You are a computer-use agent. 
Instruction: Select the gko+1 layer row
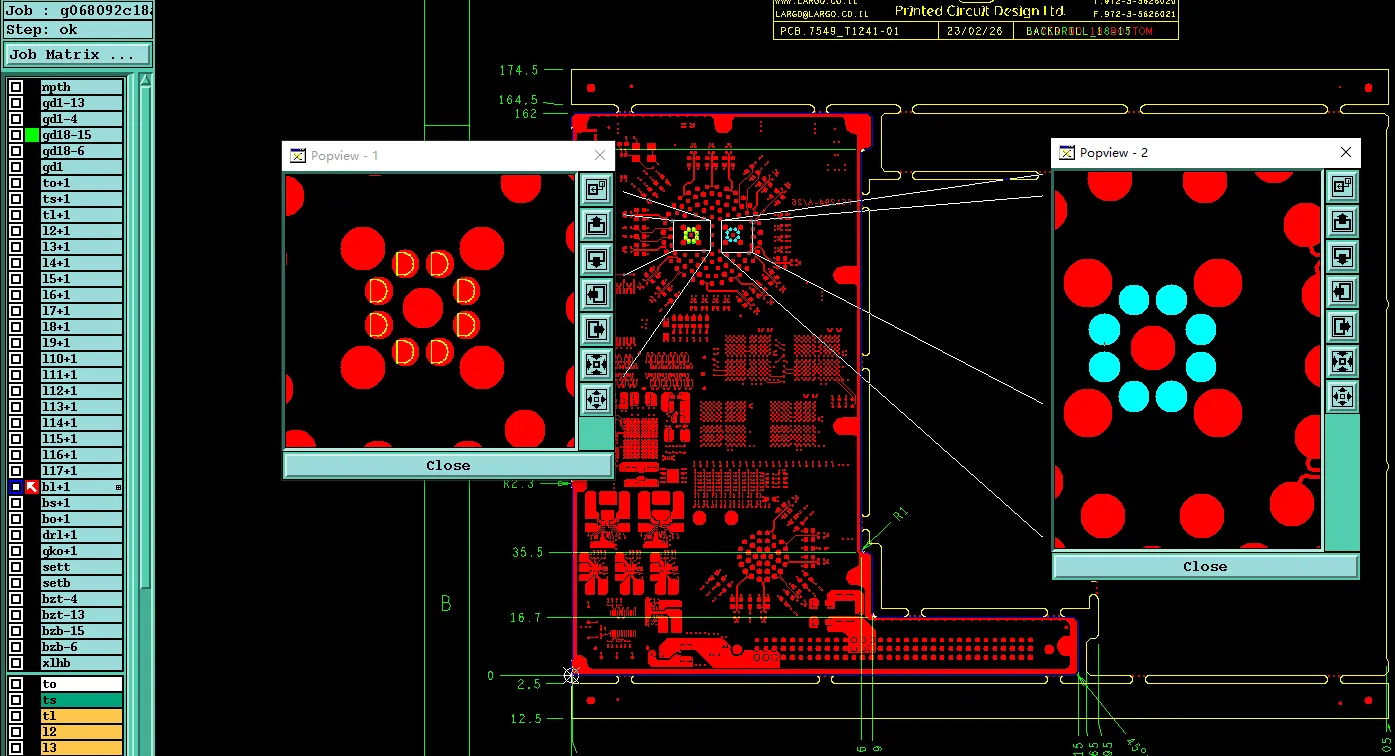[x=81, y=551]
